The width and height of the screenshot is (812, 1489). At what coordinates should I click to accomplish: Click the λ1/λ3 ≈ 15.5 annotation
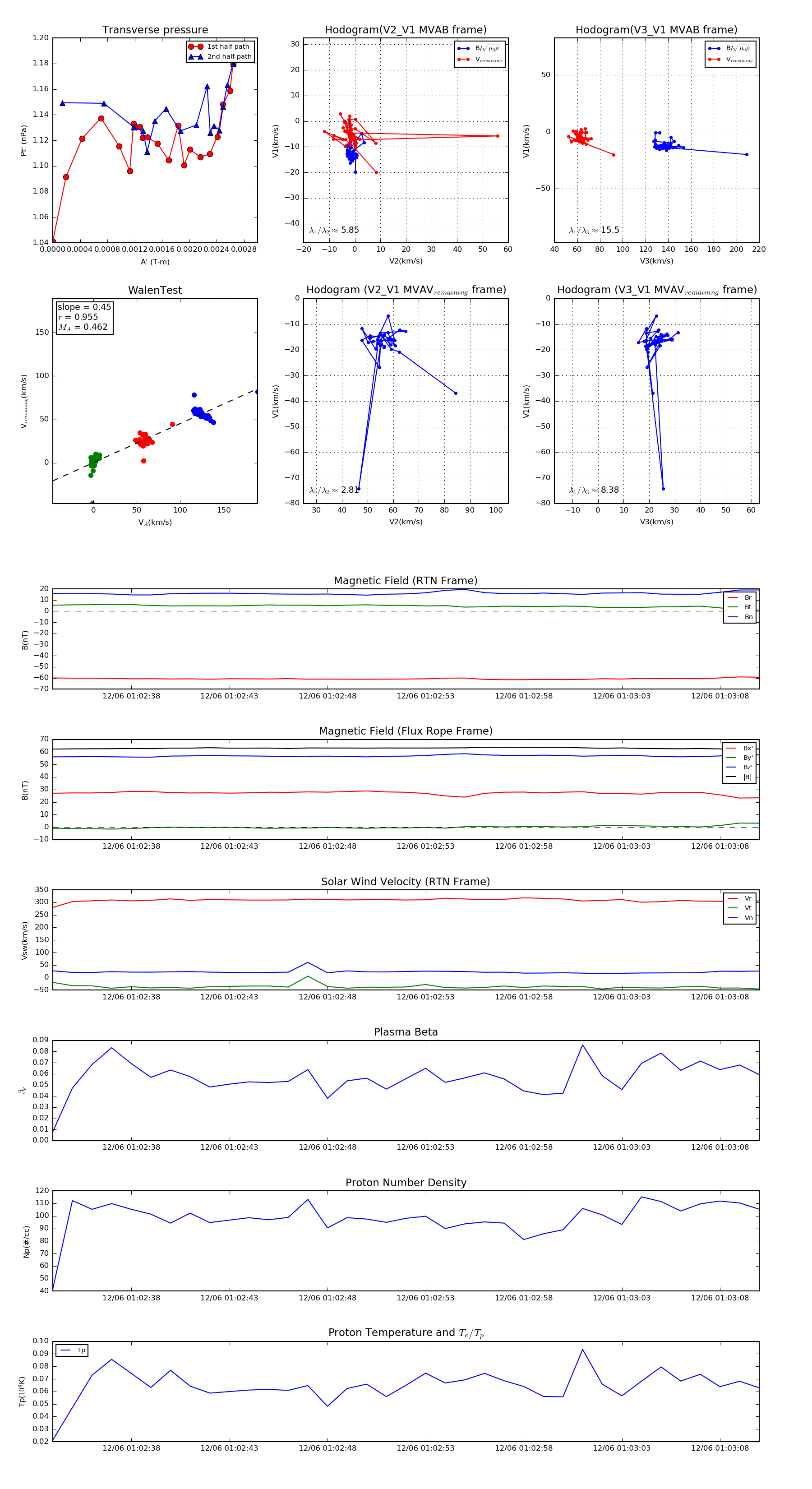pos(594,230)
